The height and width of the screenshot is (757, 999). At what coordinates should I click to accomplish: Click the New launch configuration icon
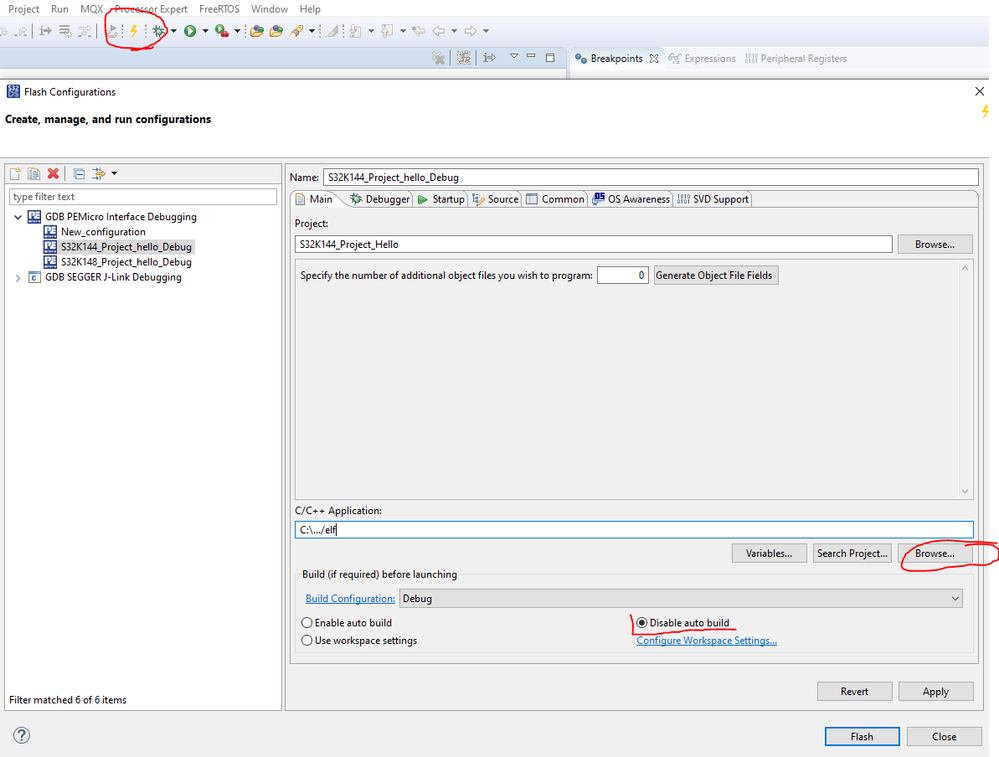15,173
